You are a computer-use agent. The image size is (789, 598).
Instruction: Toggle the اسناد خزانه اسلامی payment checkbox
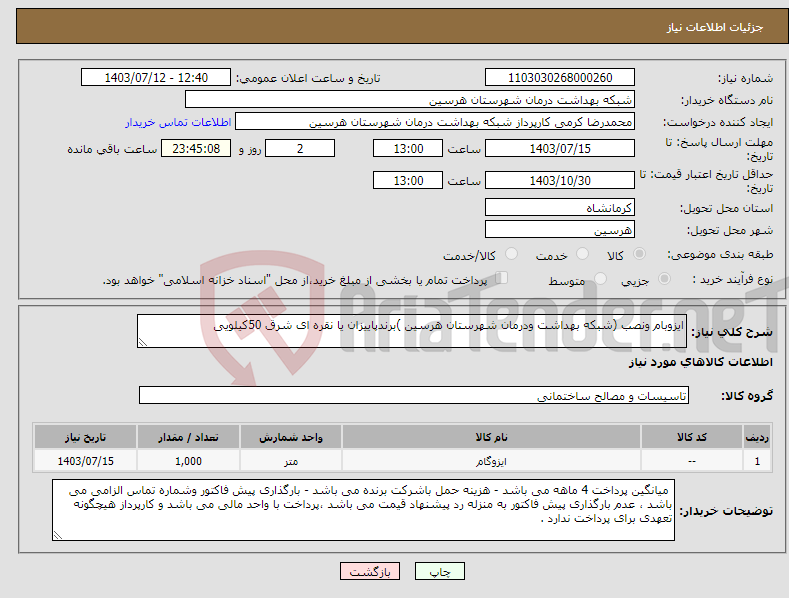pos(501,277)
